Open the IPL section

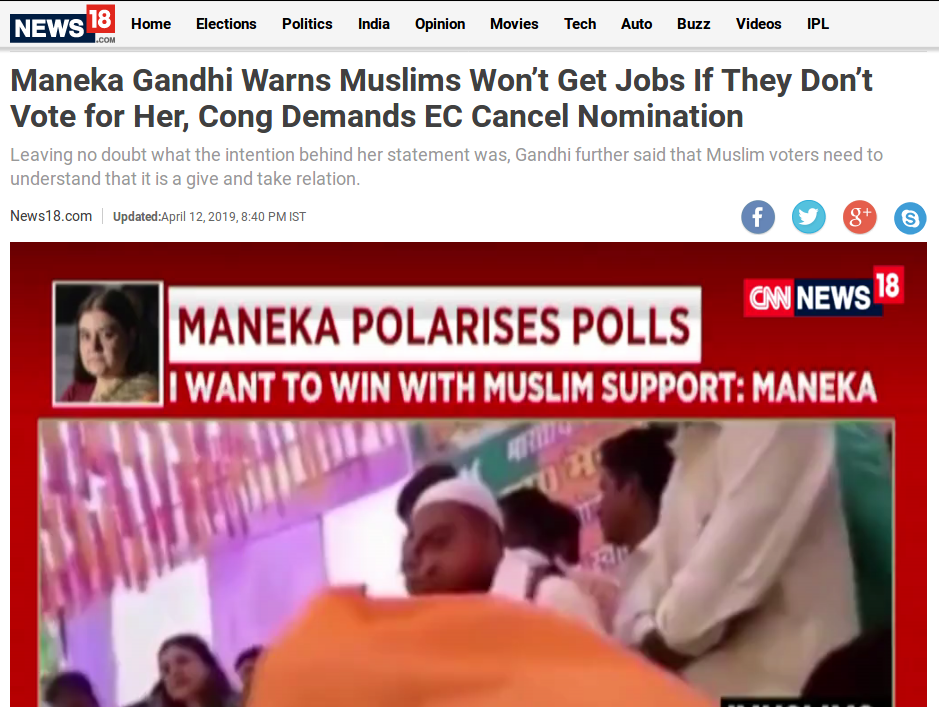(818, 24)
